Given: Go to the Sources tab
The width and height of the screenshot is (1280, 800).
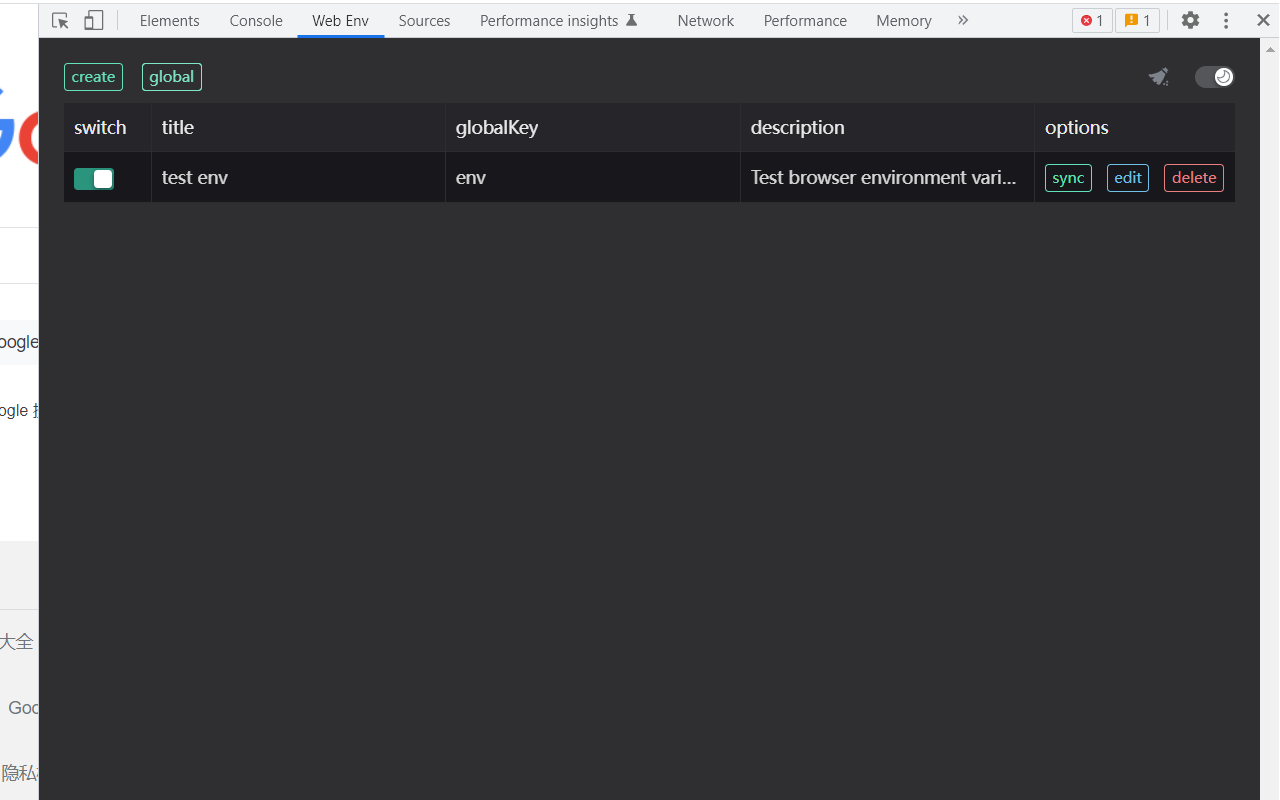Looking at the screenshot, I should click(424, 20).
